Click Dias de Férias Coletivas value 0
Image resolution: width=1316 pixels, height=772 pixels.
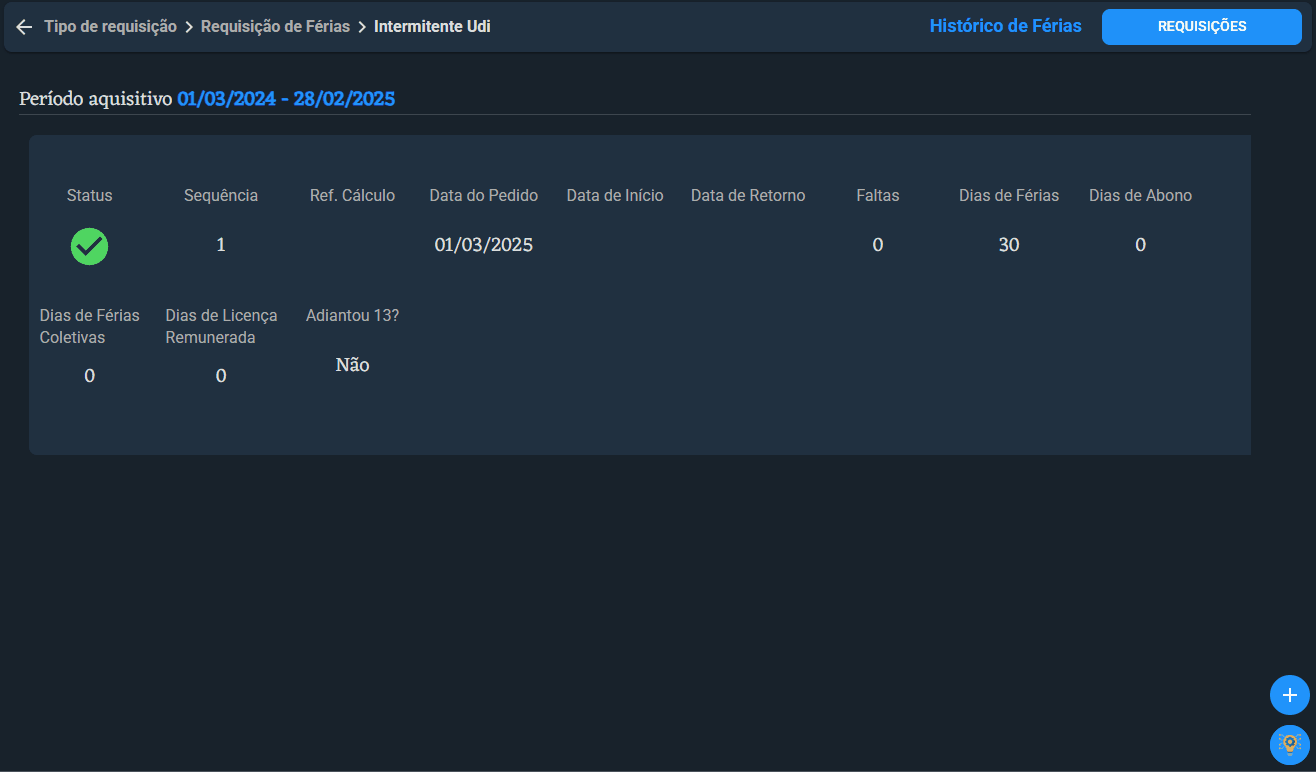point(89,376)
